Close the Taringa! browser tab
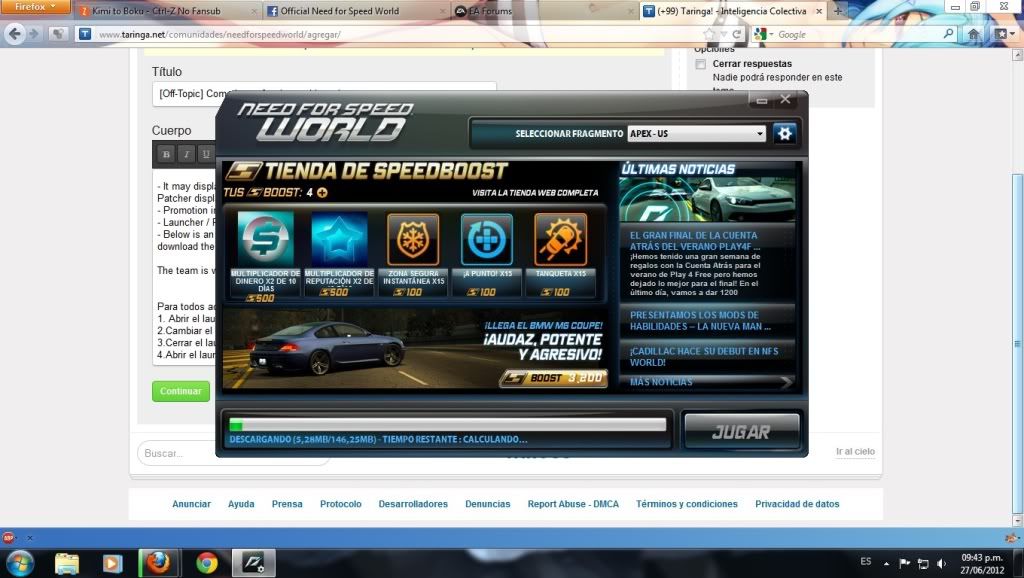1024x578 pixels. pyautogui.click(x=818, y=11)
